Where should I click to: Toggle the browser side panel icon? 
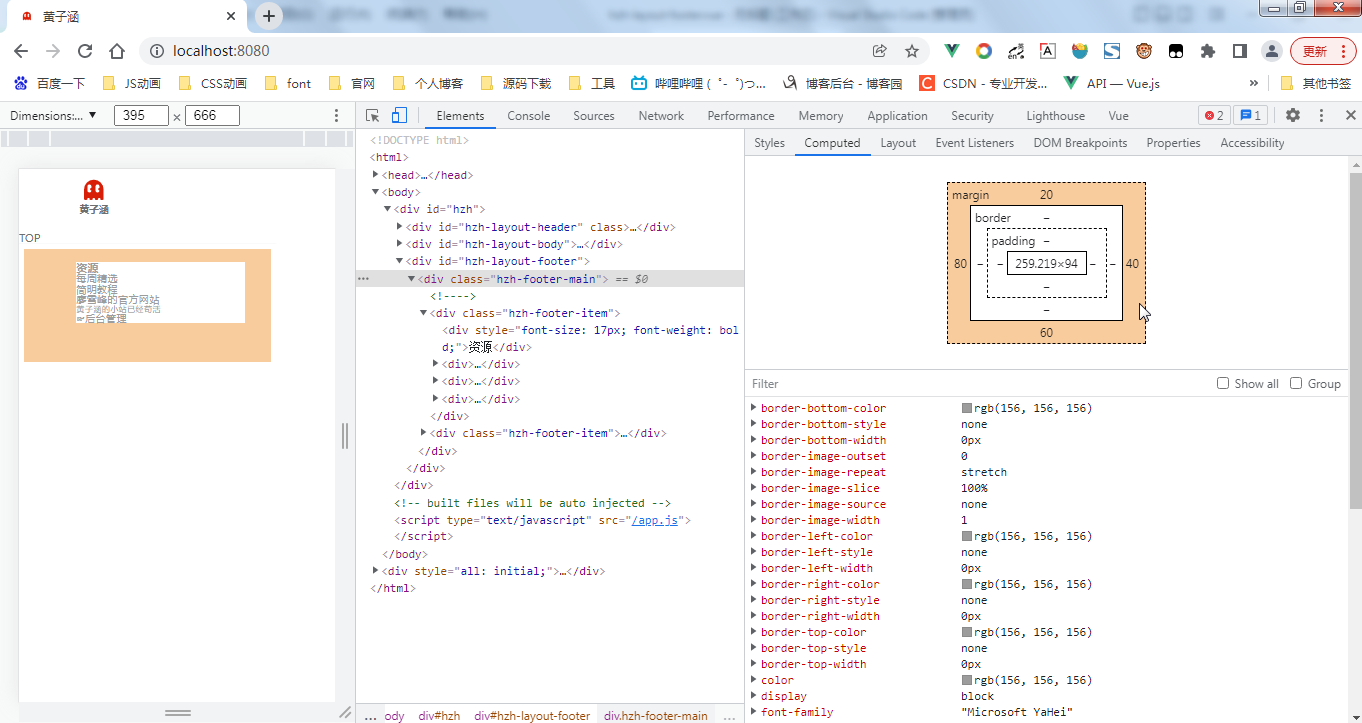[x=1239, y=51]
